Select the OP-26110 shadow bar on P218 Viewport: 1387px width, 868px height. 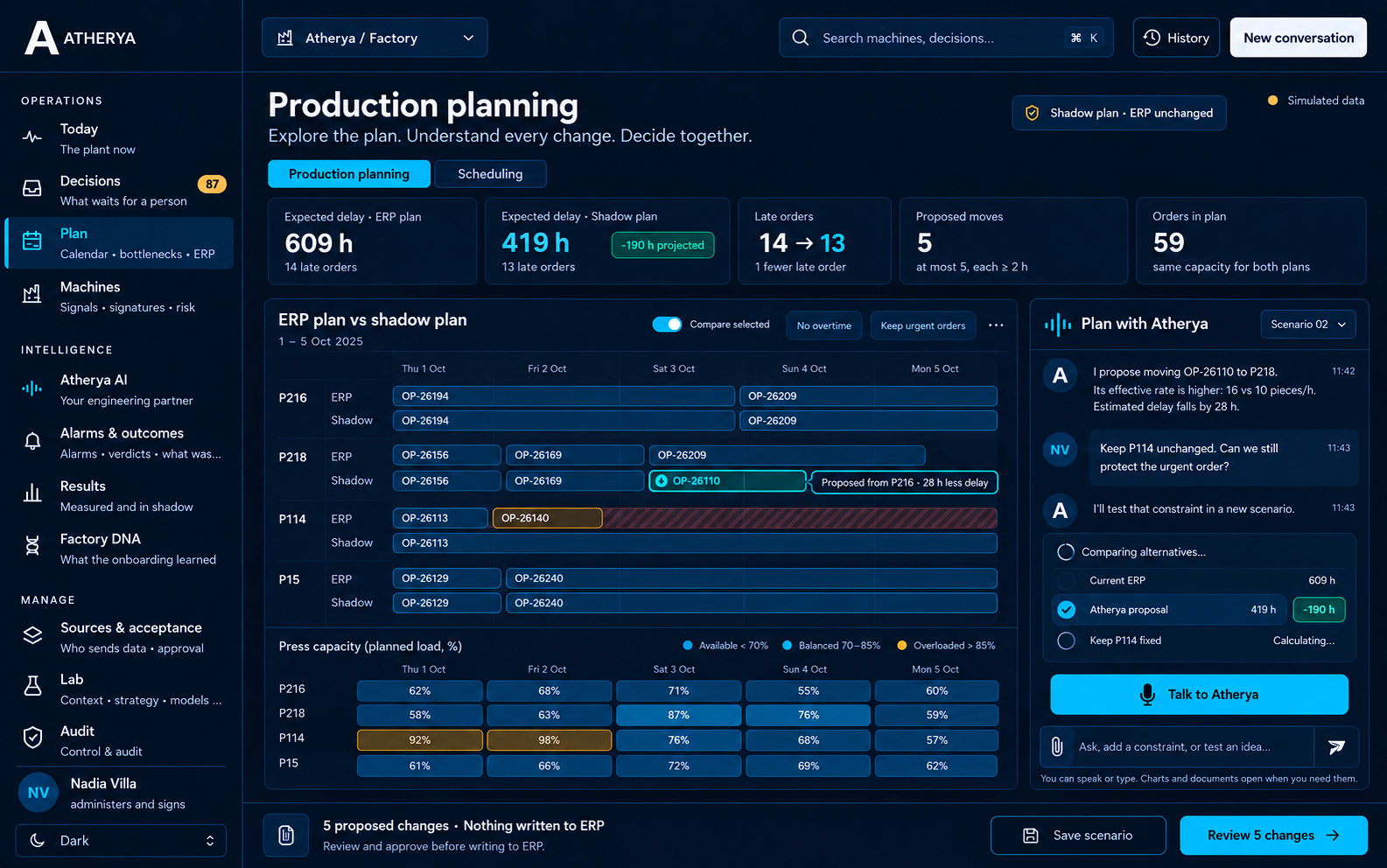pos(727,481)
